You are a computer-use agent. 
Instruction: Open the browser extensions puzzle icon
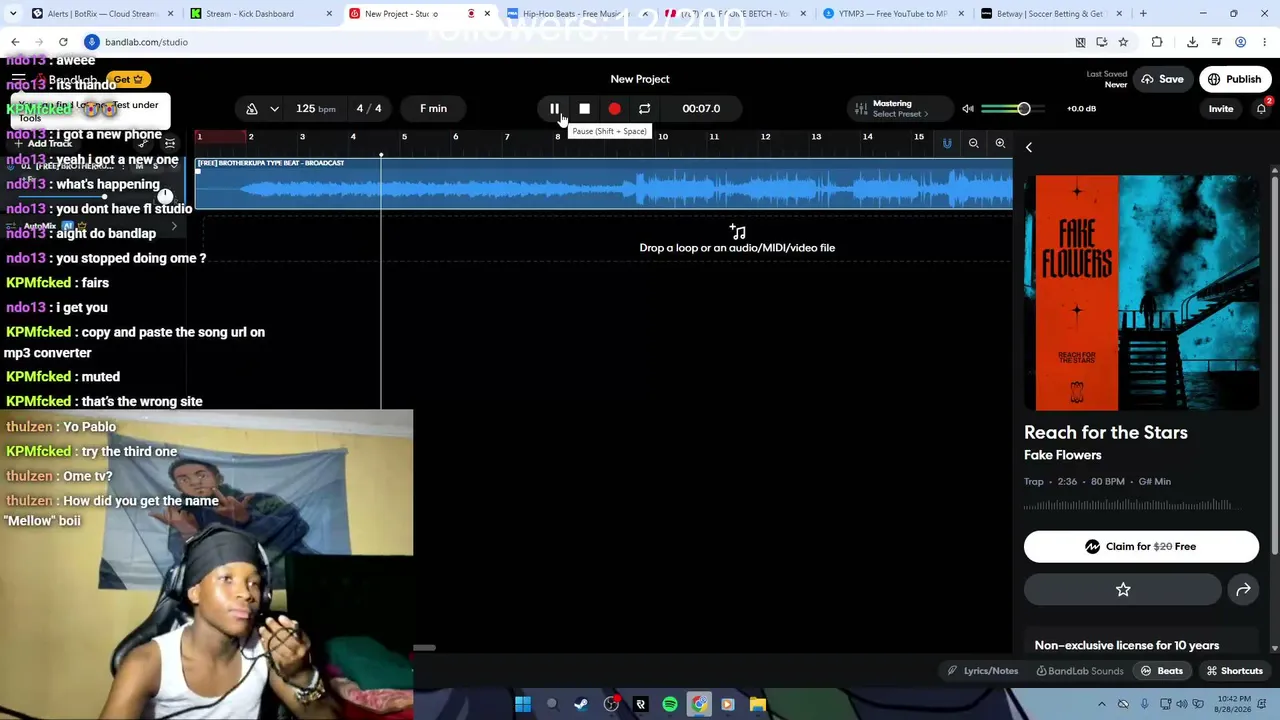click(x=1157, y=42)
